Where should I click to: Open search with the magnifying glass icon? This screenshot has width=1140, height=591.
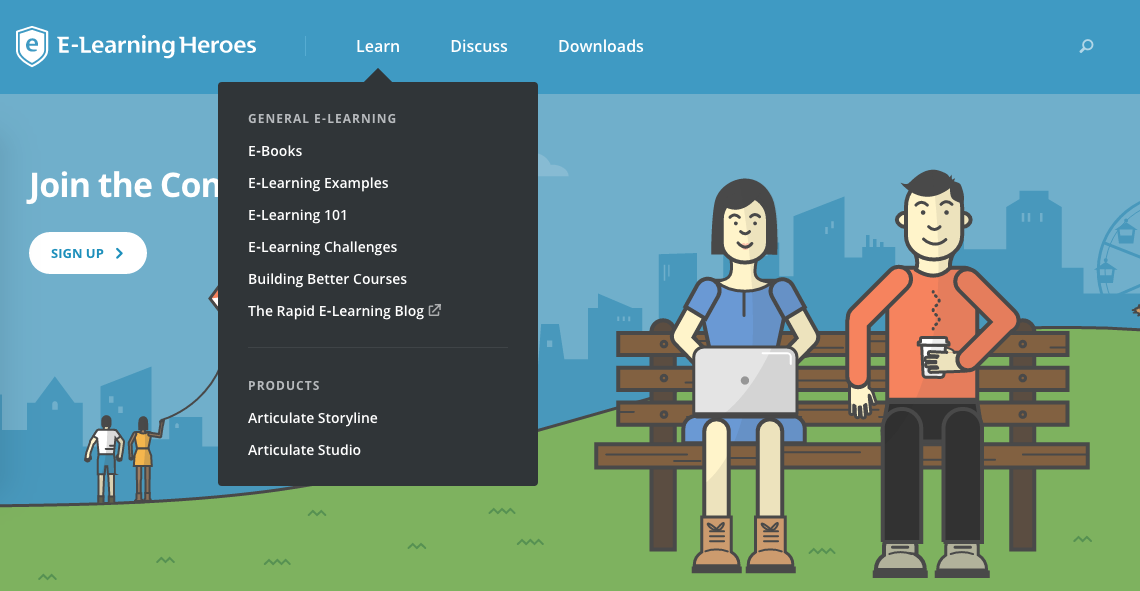pyautogui.click(x=1086, y=46)
